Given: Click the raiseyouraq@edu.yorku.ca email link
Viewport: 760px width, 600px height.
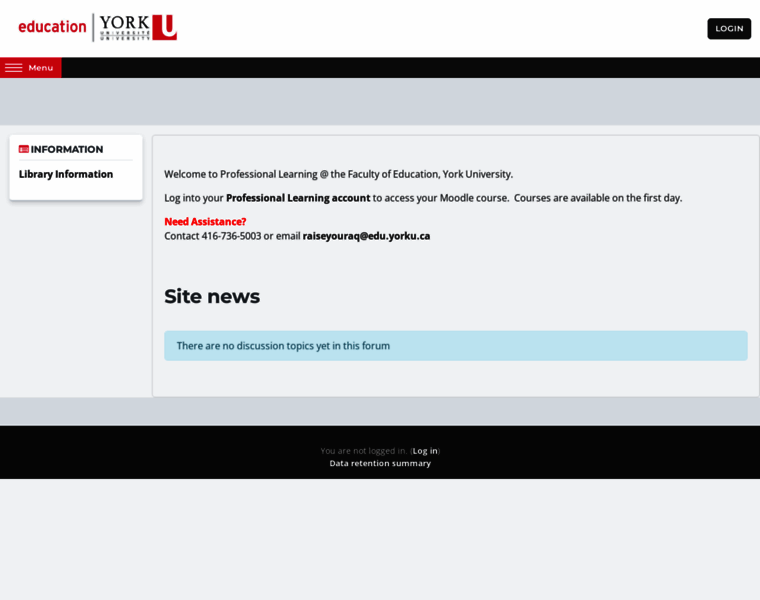Looking at the screenshot, I should tap(366, 236).
